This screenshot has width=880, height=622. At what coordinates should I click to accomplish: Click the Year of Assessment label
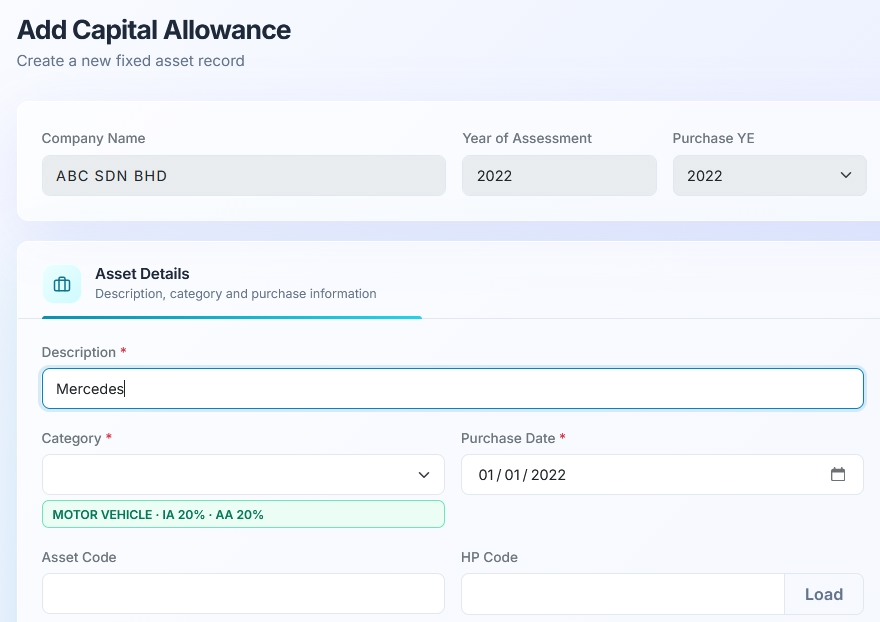coord(527,138)
